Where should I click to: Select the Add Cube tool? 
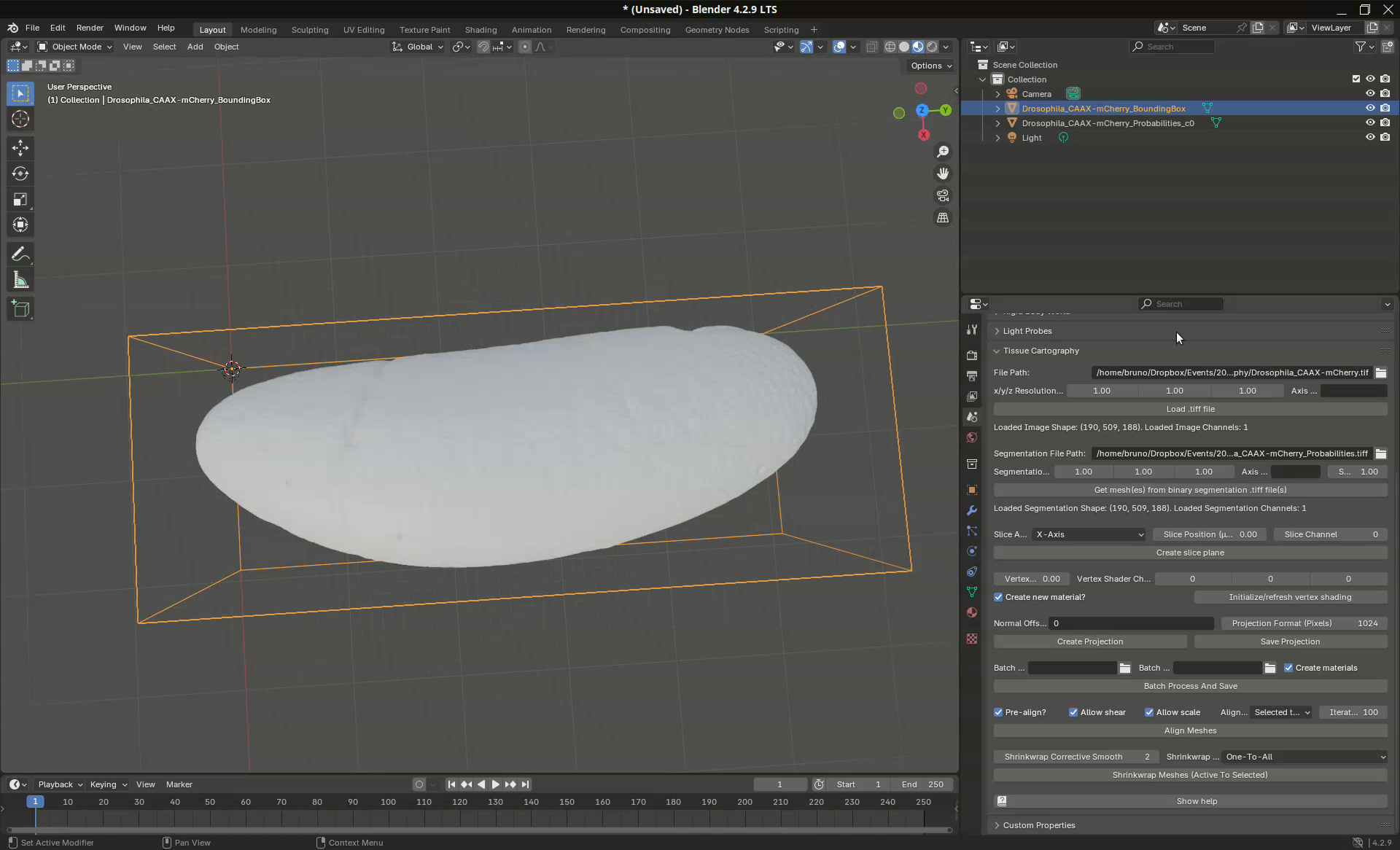click(20, 309)
